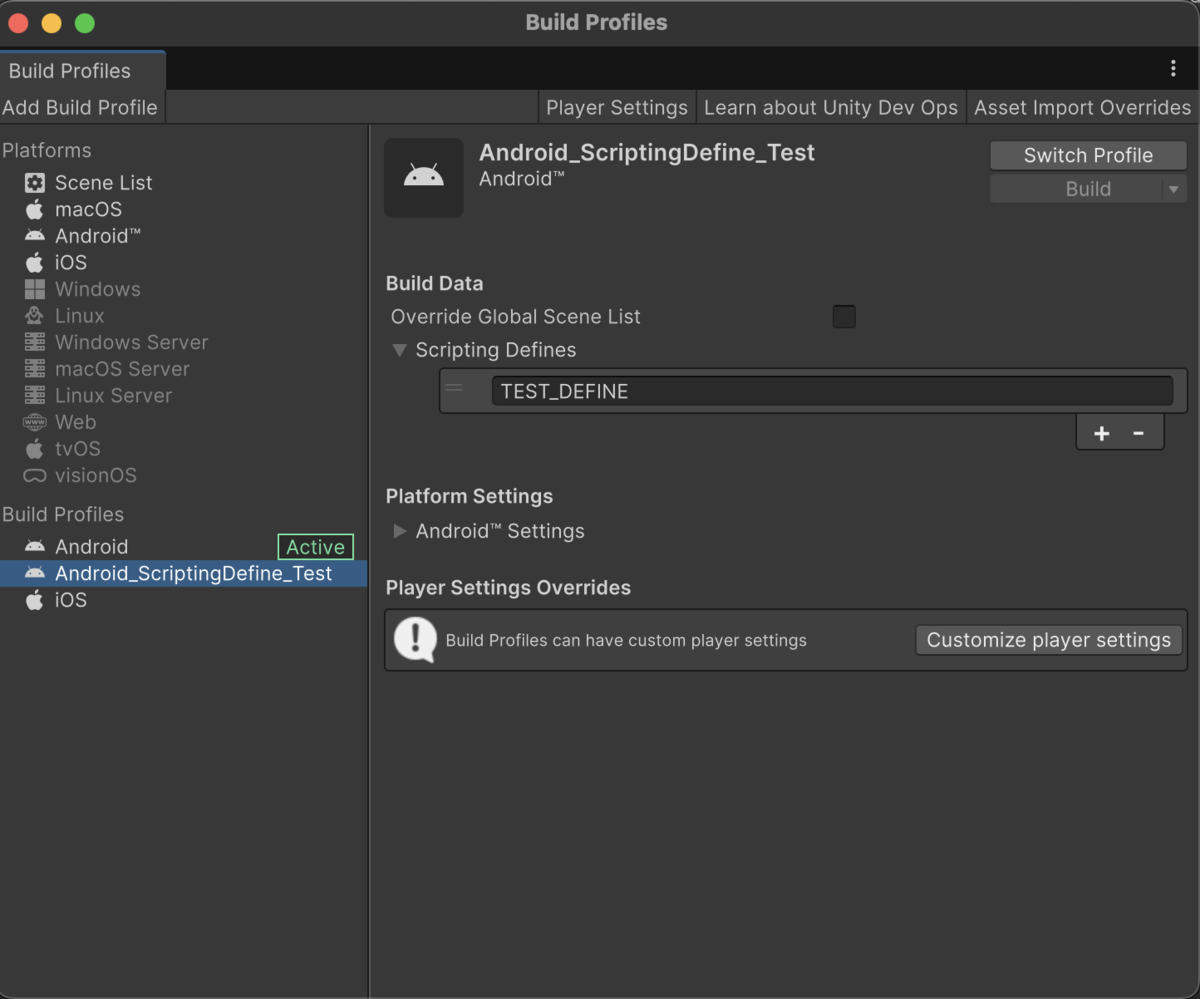Image resolution: width=1200 pixels, height=999 pixels.
Task: Select the Scene List row
Action: click(x=184, y=183)
